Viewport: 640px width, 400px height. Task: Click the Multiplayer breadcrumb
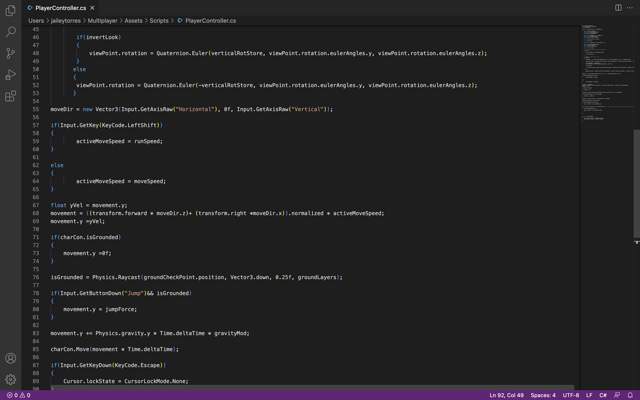pyautogui.click(x=102, y=20)
